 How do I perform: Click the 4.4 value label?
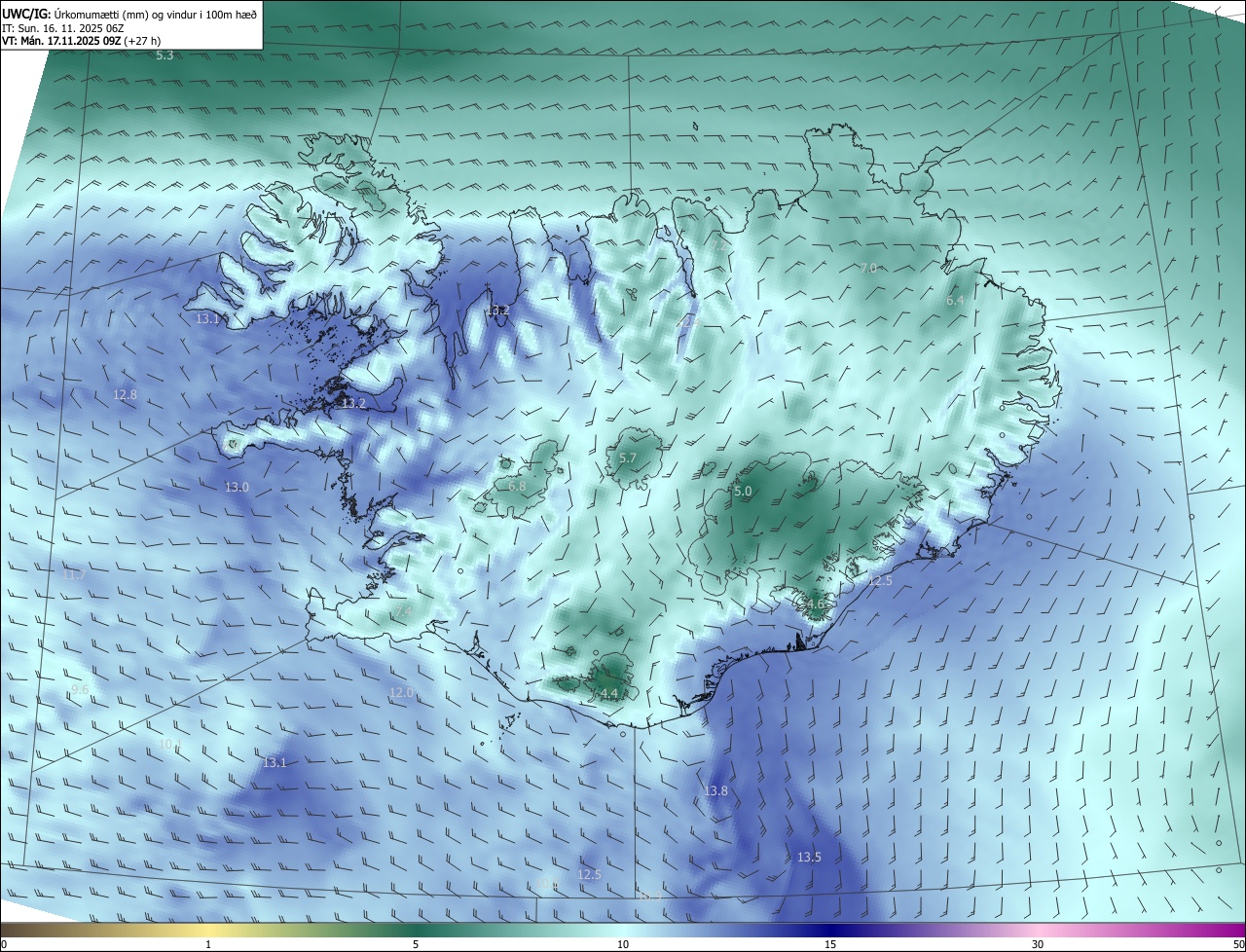tap(609, 693)
